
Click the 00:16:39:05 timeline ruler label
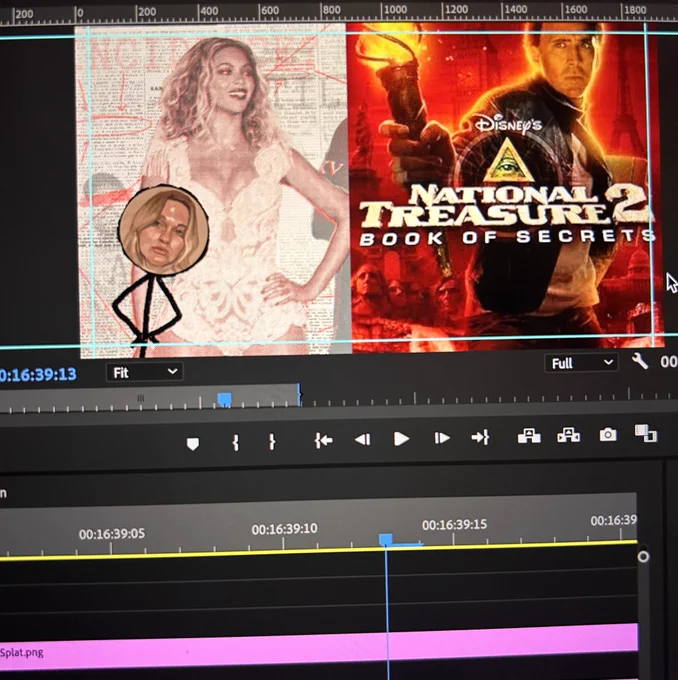click(112, 533)
